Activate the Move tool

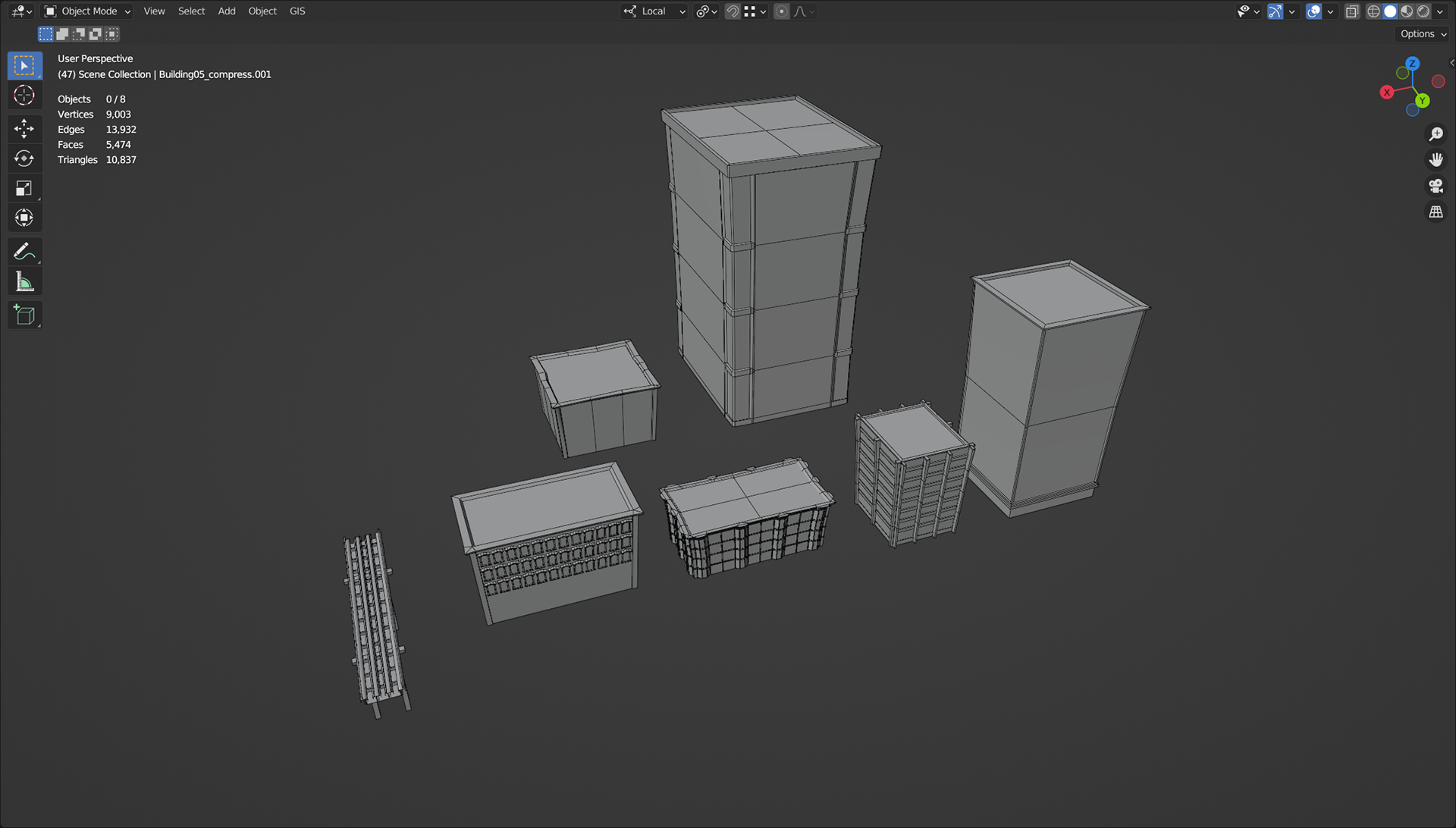click(24, 128)
